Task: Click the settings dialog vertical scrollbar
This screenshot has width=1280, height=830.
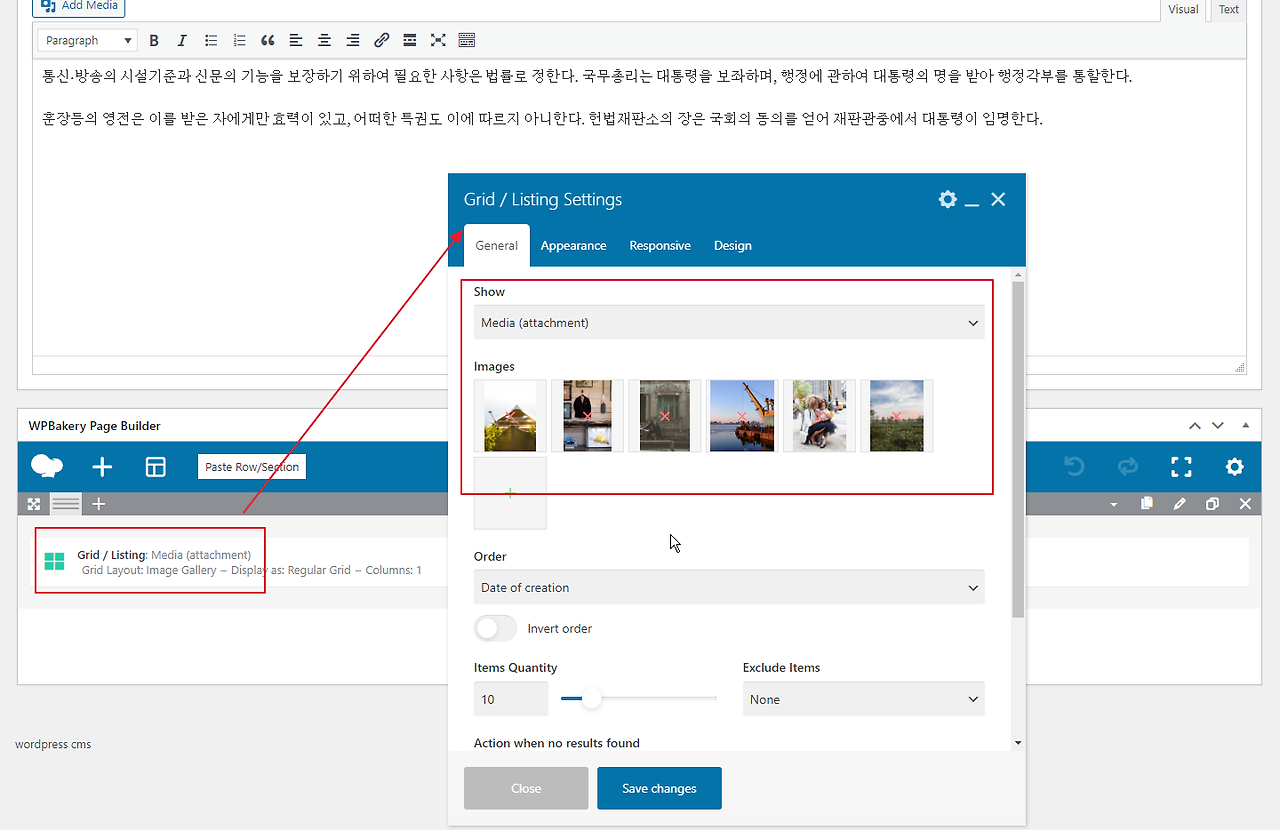Action: [1018, 450]
